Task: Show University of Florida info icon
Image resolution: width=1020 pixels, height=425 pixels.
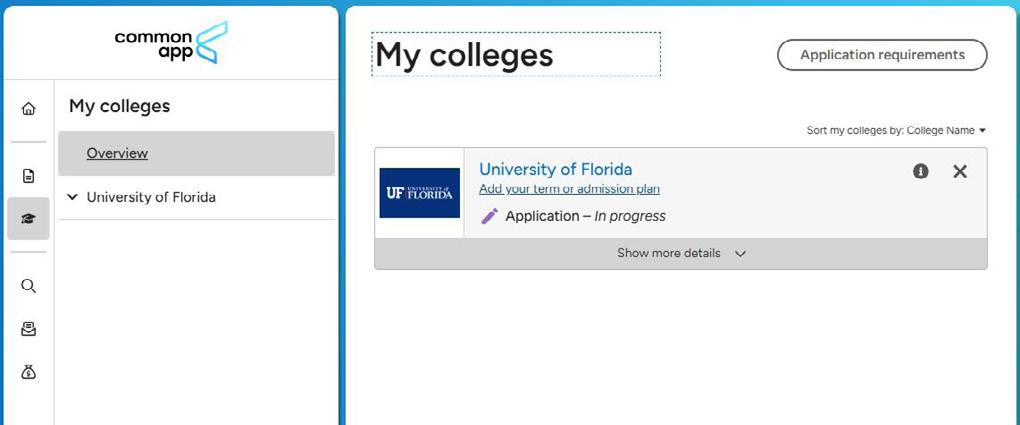Action: [x=920, y=171]
